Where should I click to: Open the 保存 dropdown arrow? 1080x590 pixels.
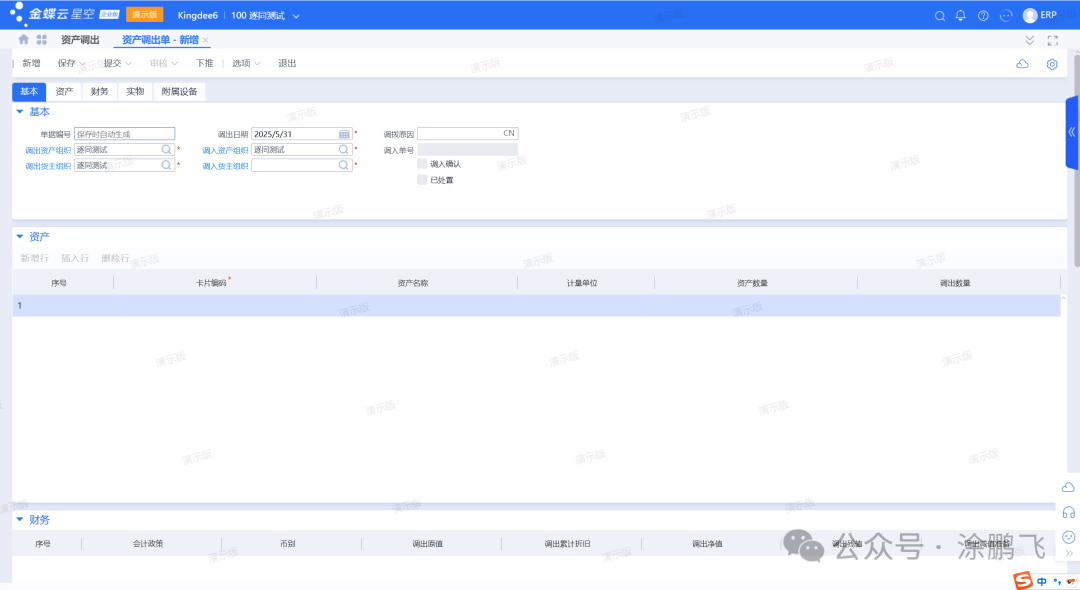83,64
